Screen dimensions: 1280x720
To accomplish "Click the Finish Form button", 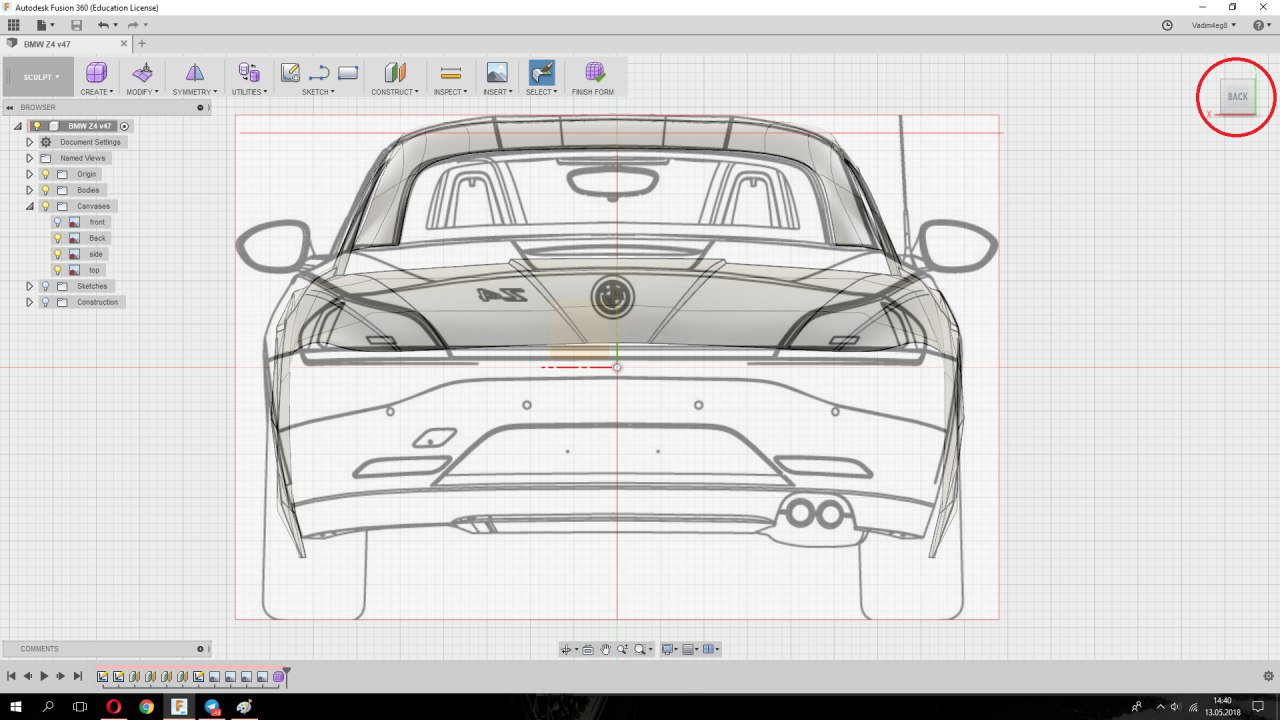I will pyautogui.click(x=594, y=77).
